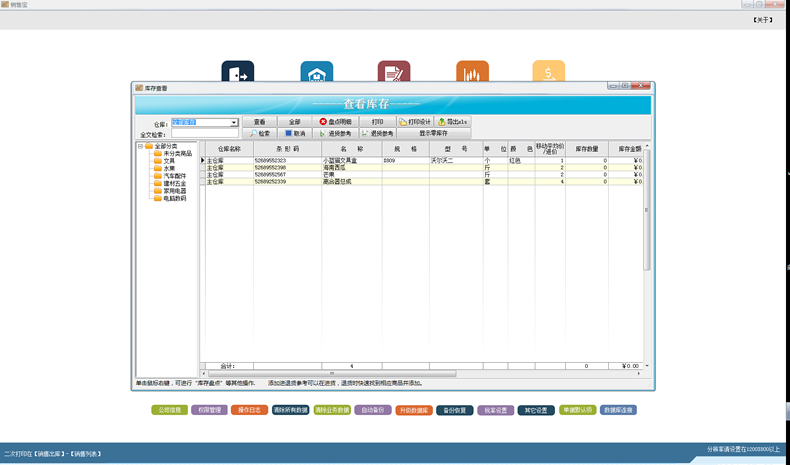Select 建材五金 category in tree
The height and width of the screenshot is (465, 790).
click(174, 183)
